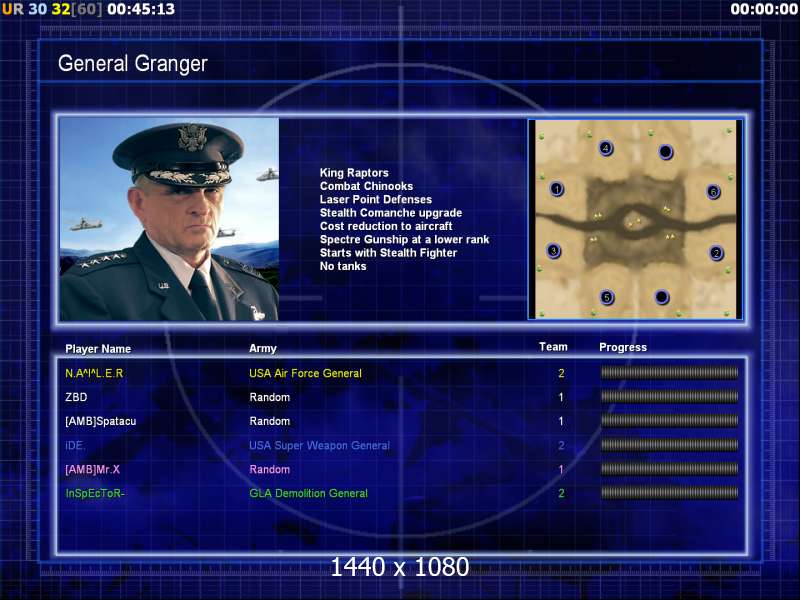800x600 pixels.
Task: Click the empty black start marker beside marker 4
Action: pyautogui.click(x=665, y=152)
